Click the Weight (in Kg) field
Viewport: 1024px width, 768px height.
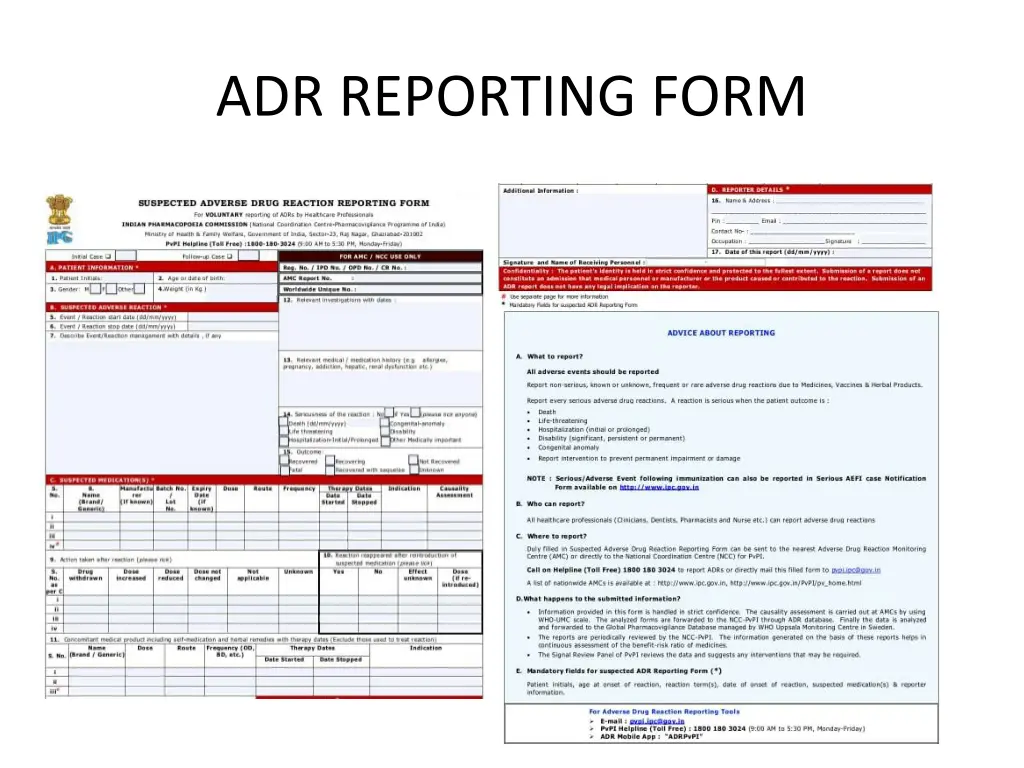click(216, 292)
